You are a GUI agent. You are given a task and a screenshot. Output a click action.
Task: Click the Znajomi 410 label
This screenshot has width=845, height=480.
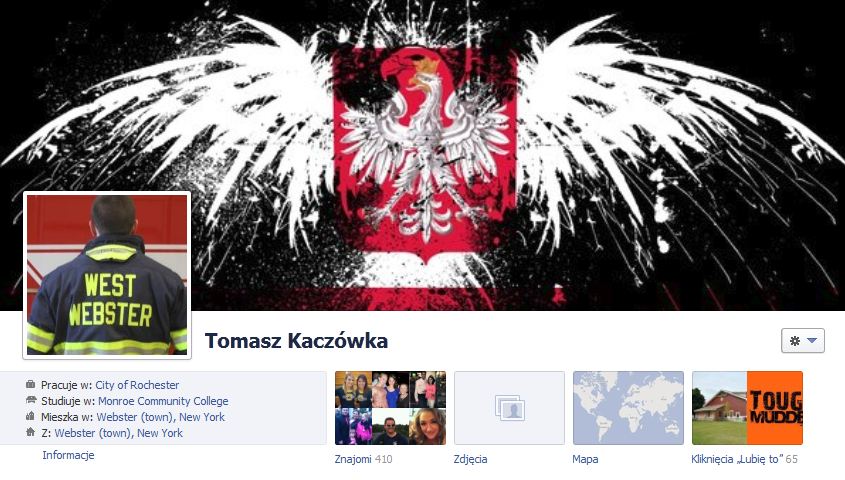363,459
